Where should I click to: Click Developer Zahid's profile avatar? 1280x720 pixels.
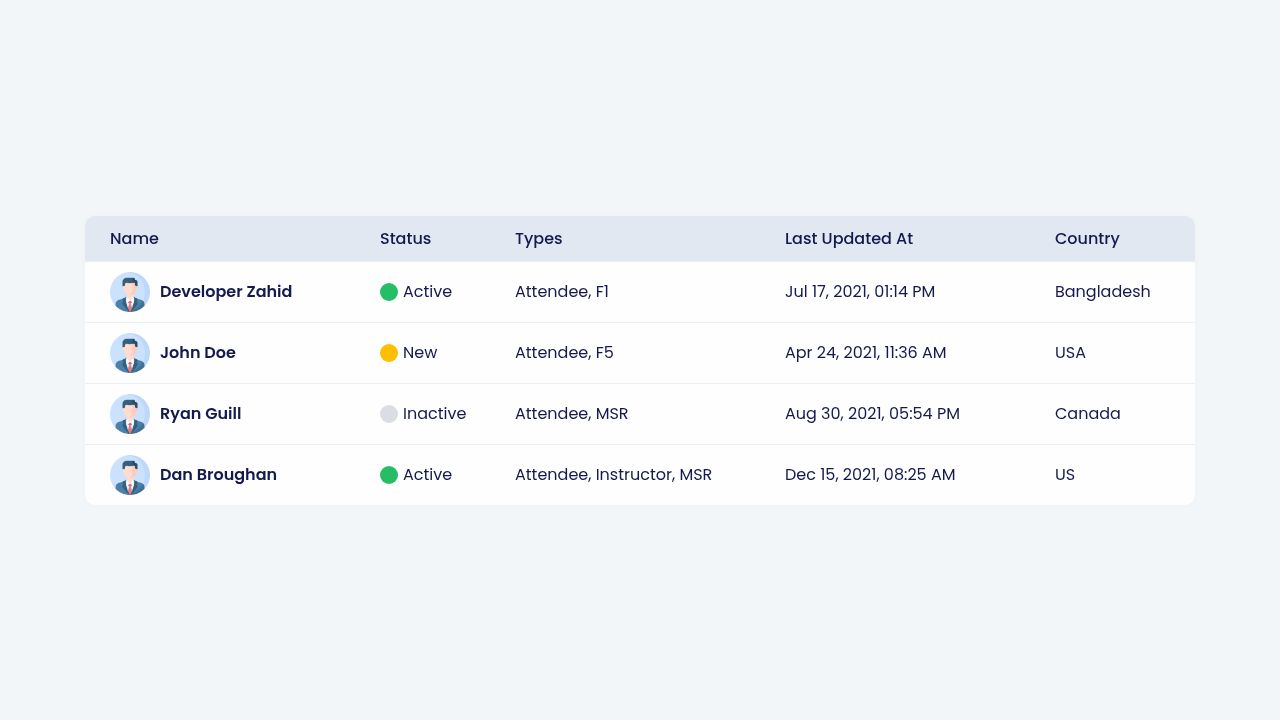(x=130, y=292)
